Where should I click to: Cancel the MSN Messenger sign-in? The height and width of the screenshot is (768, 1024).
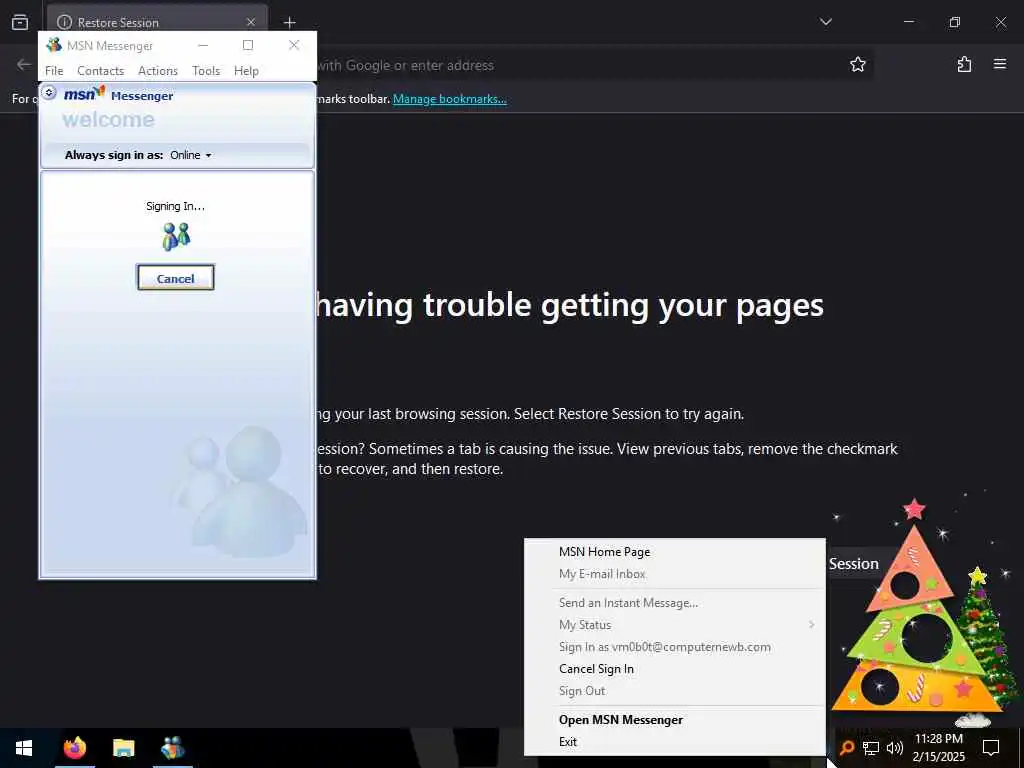[176, 278]
